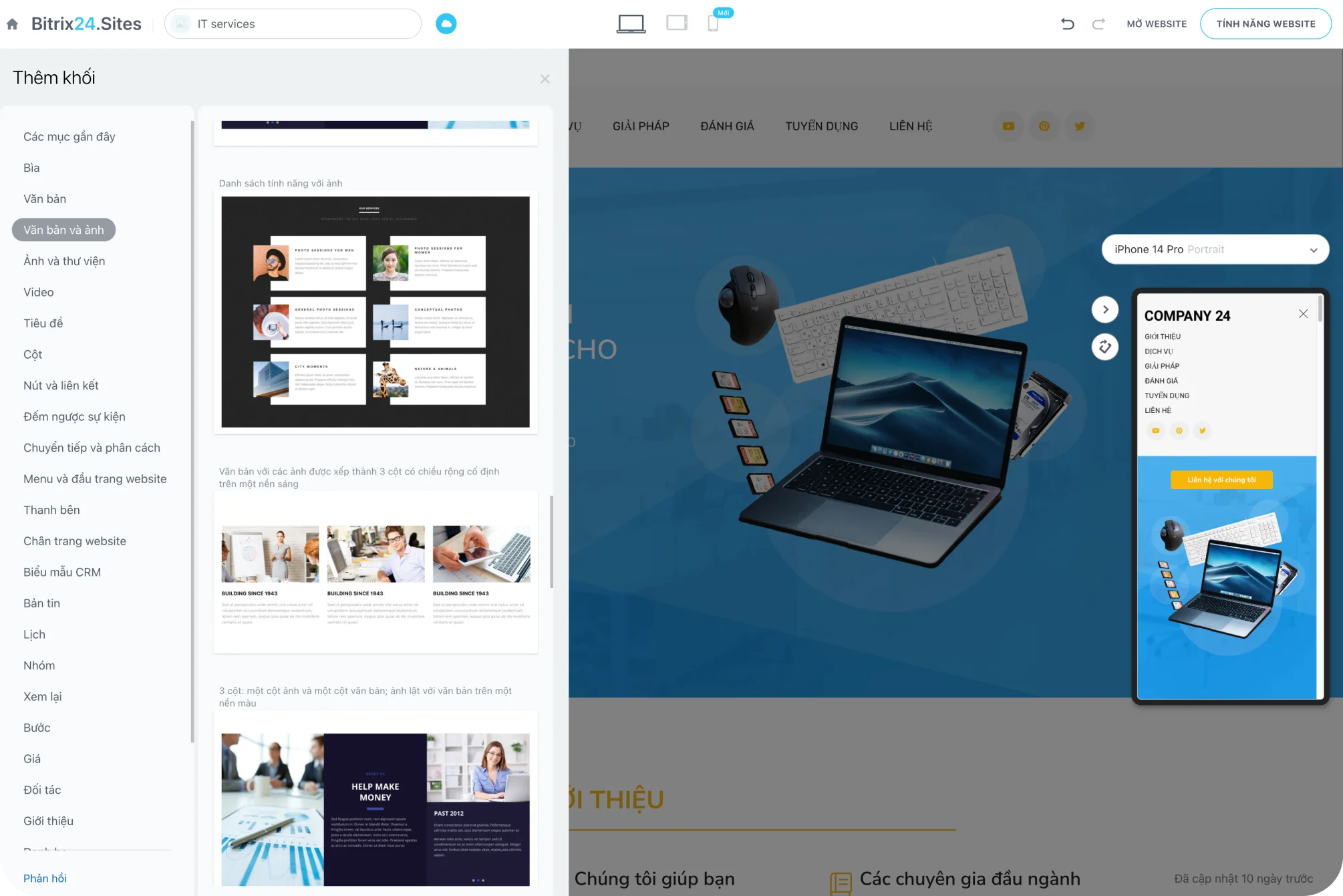Expand the 'Văn bản và ảnh' sidebar category
The image size is (1343, 896).
[x=63, y=229]
